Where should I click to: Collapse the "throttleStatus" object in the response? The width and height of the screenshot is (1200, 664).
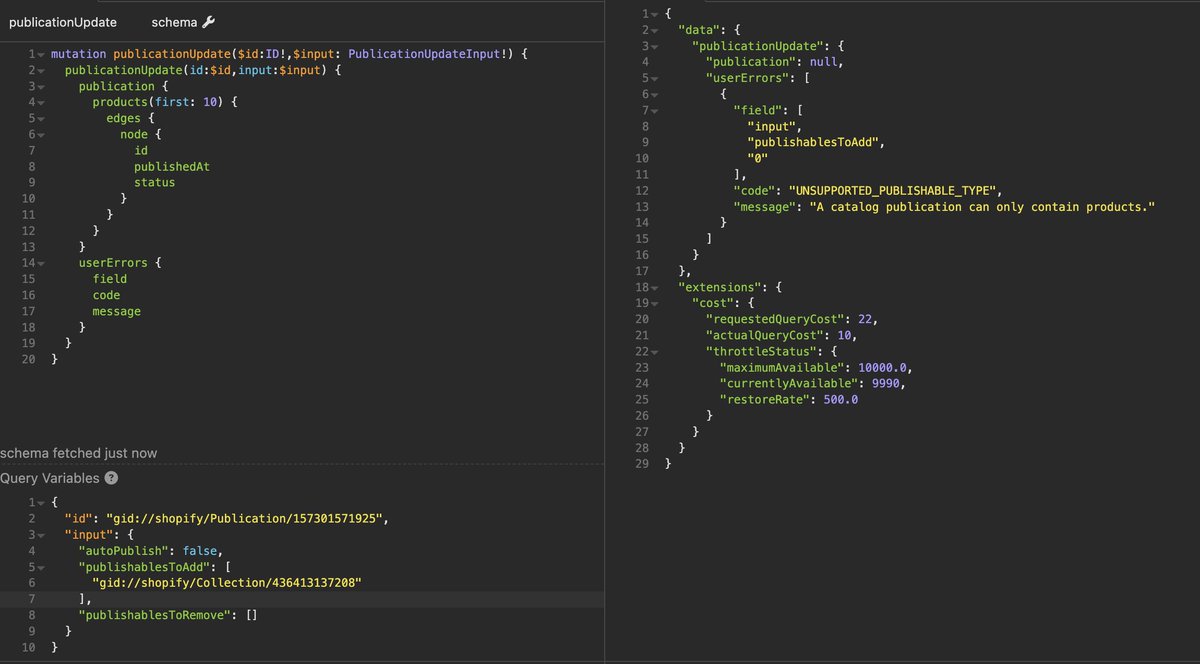pos(655,351)
